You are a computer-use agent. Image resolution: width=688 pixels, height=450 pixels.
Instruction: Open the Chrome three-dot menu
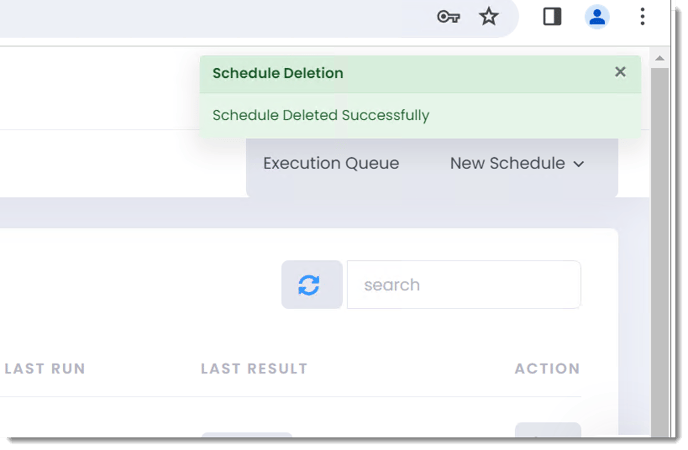pyautogui.click(x=642, y=17)
